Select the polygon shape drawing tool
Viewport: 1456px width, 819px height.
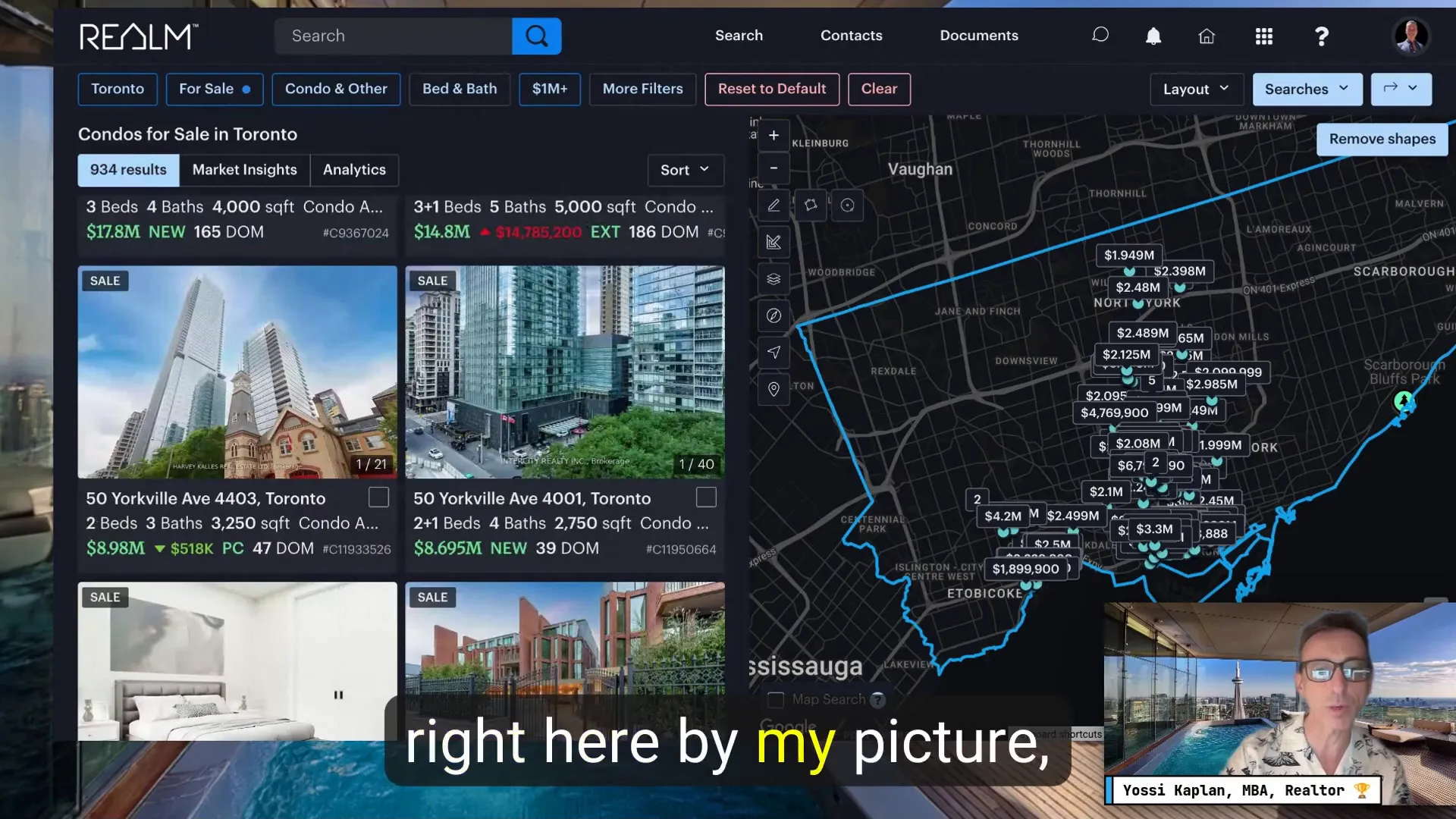tap(811, 205)
